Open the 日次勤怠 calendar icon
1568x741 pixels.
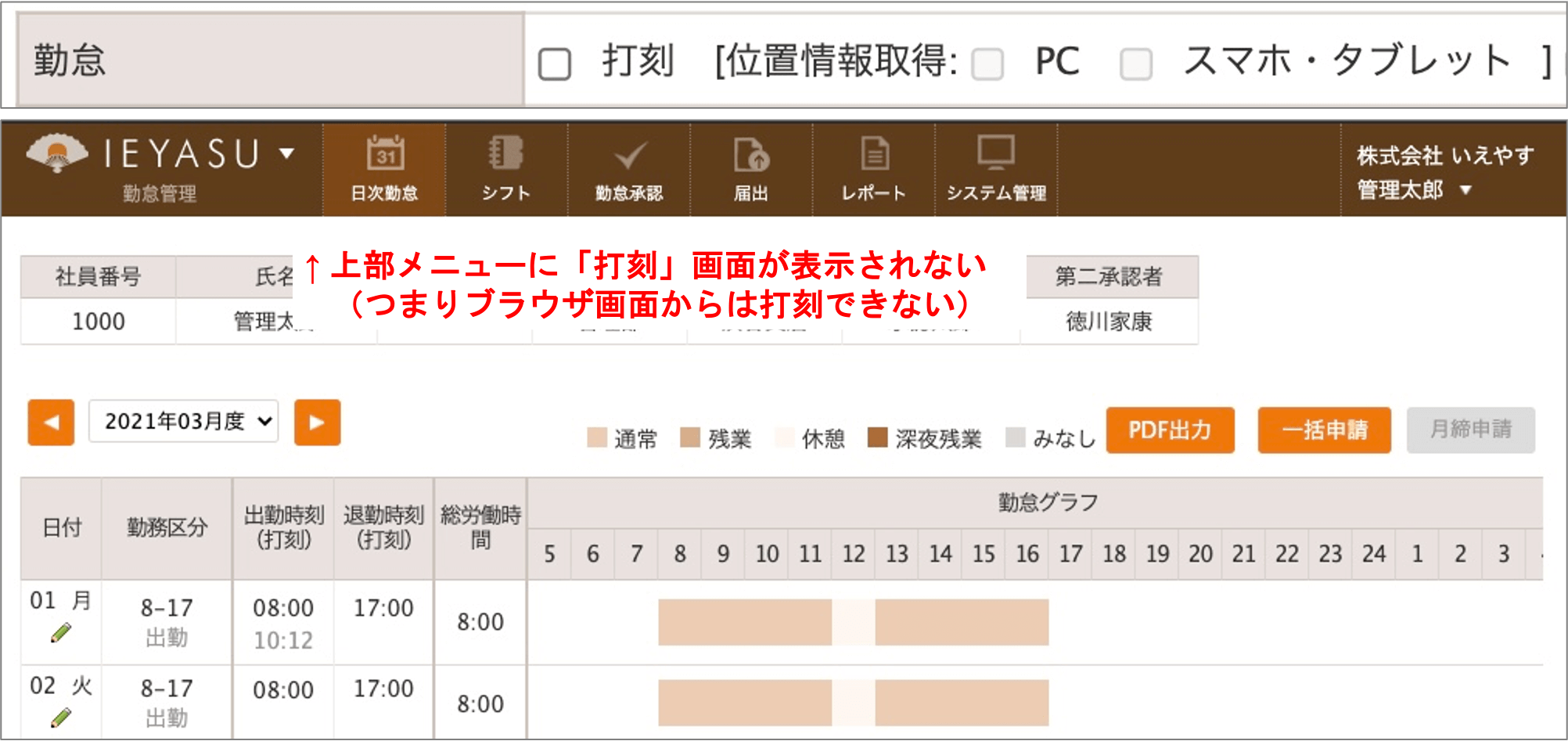[385, 153]
